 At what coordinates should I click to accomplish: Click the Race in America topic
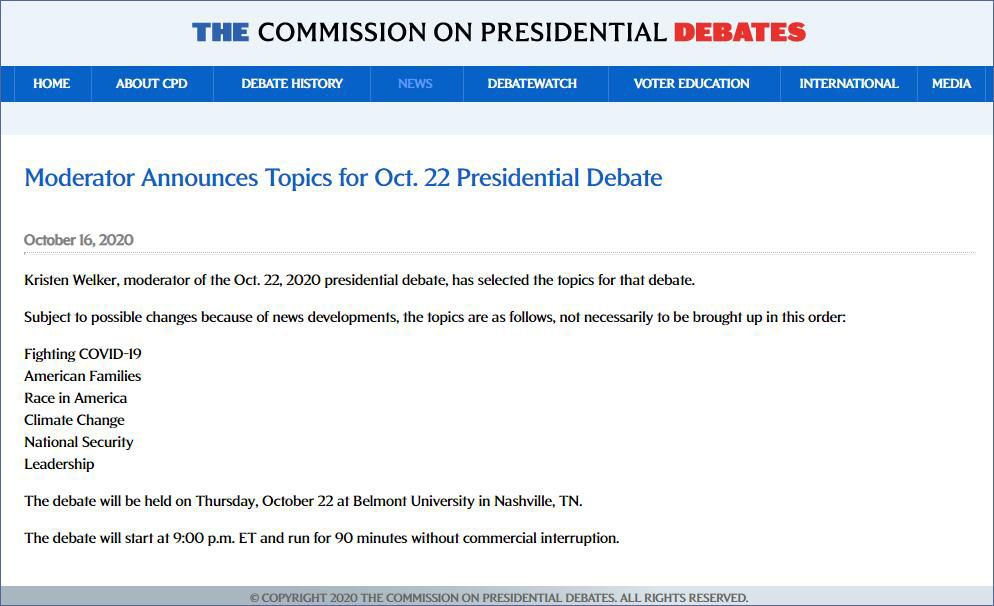coord(76,398)
